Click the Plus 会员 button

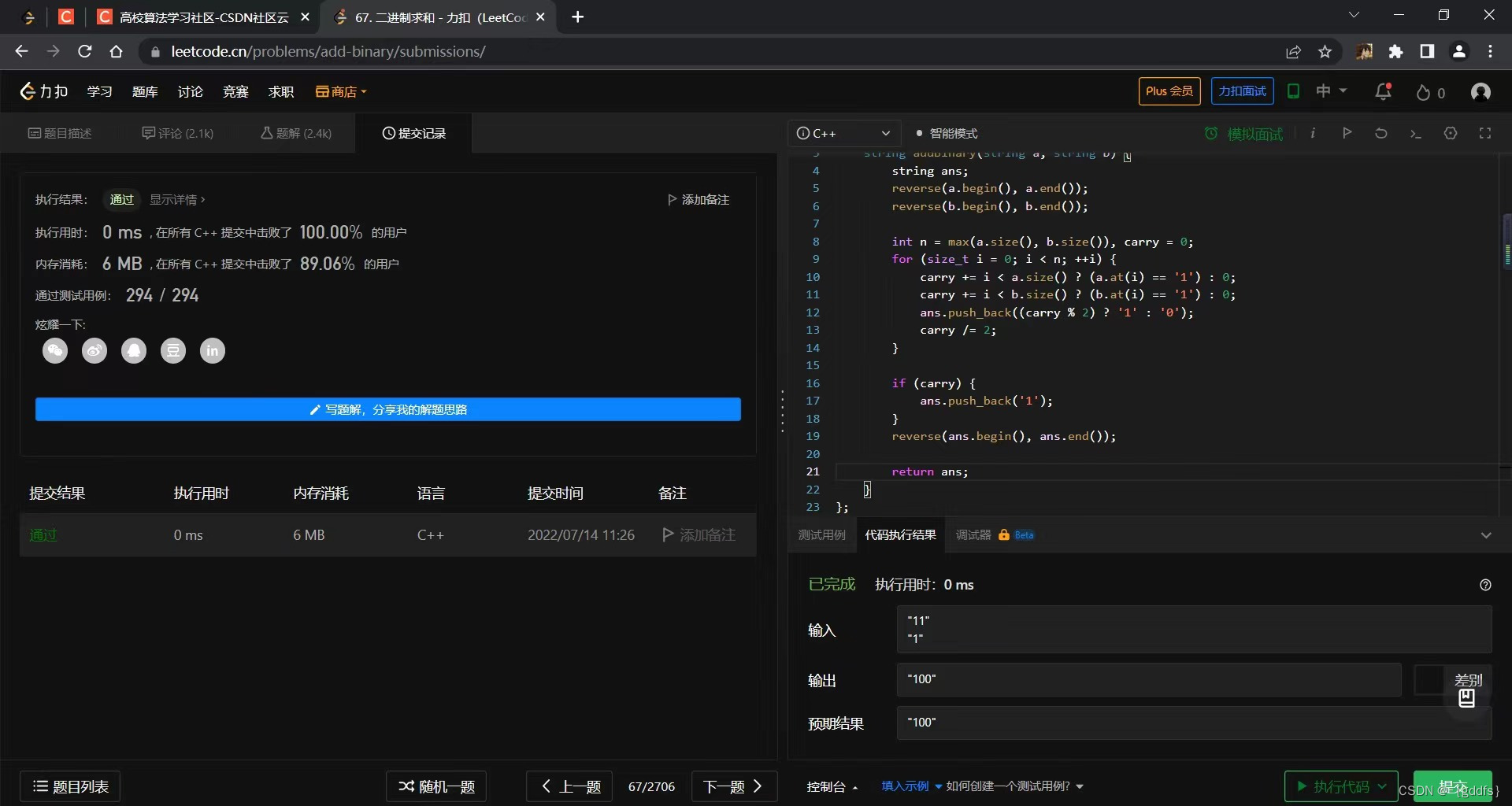[1169, 91]
